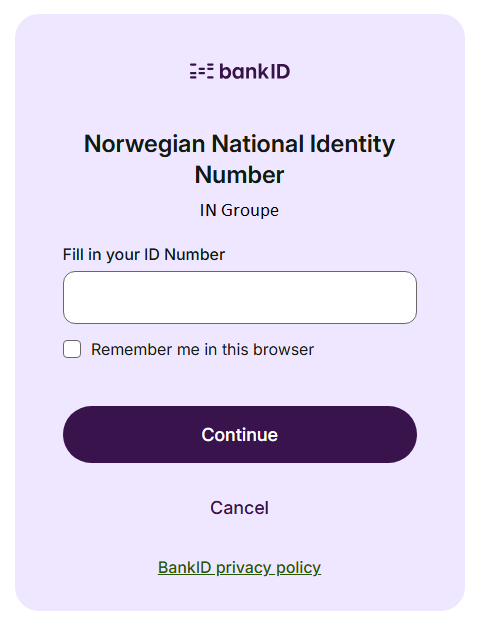This screenshot has width=482, height=630.
Task: Click the "privacy policy" underlined words
Action: (268, 568)
